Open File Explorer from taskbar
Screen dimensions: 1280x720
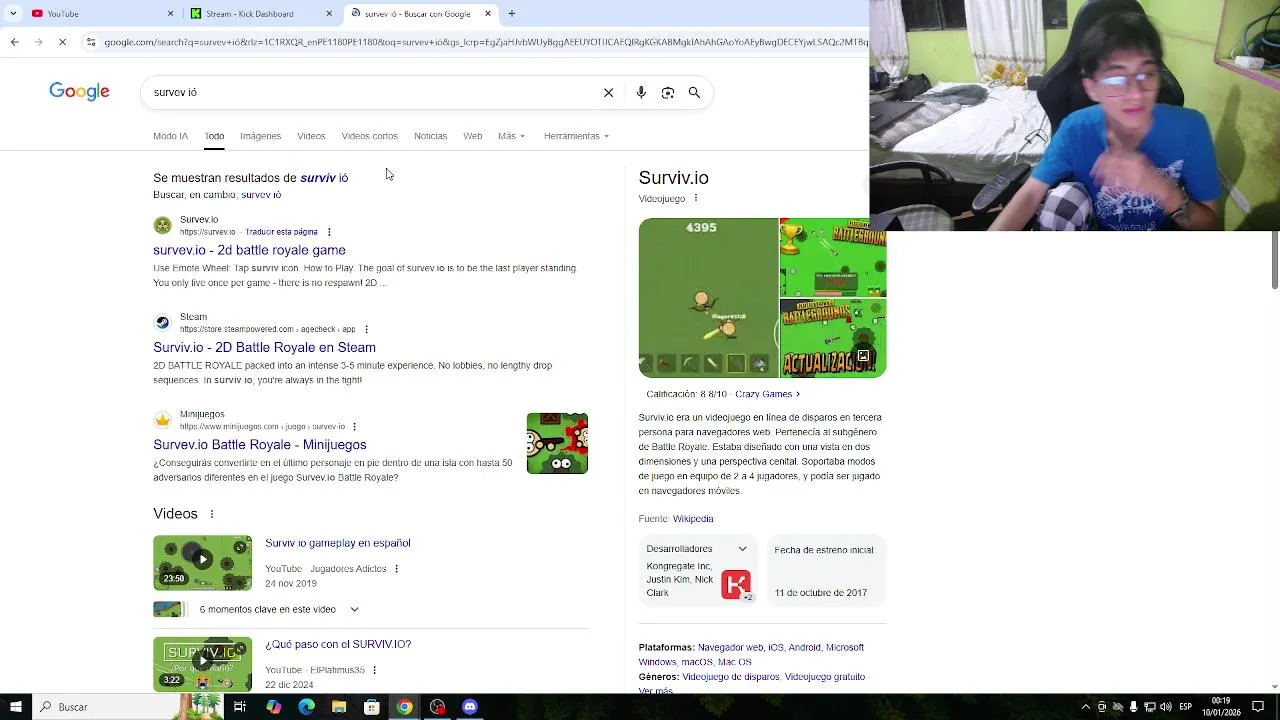339,707
